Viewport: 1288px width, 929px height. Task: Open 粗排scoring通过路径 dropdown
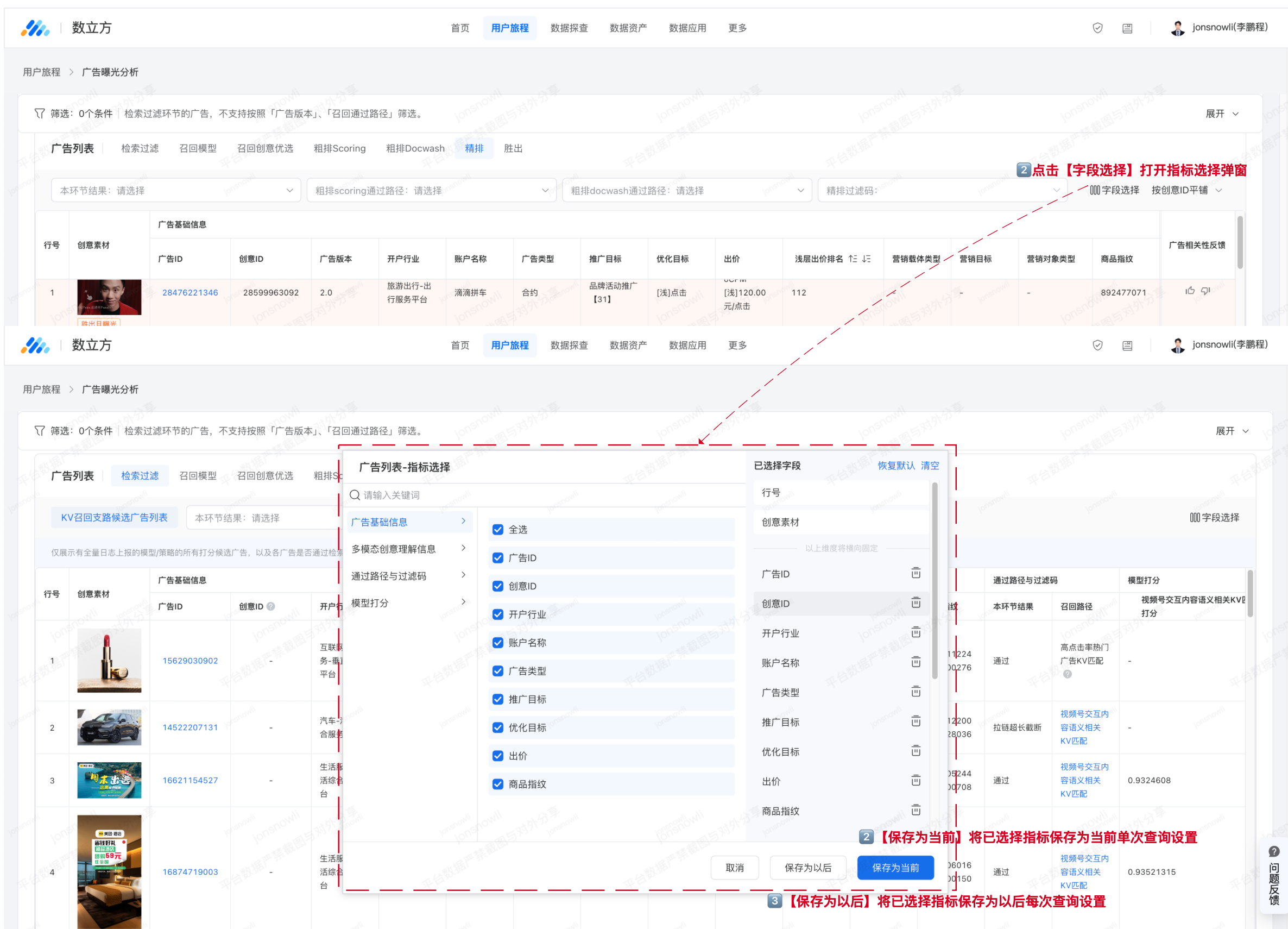(431, 190)
